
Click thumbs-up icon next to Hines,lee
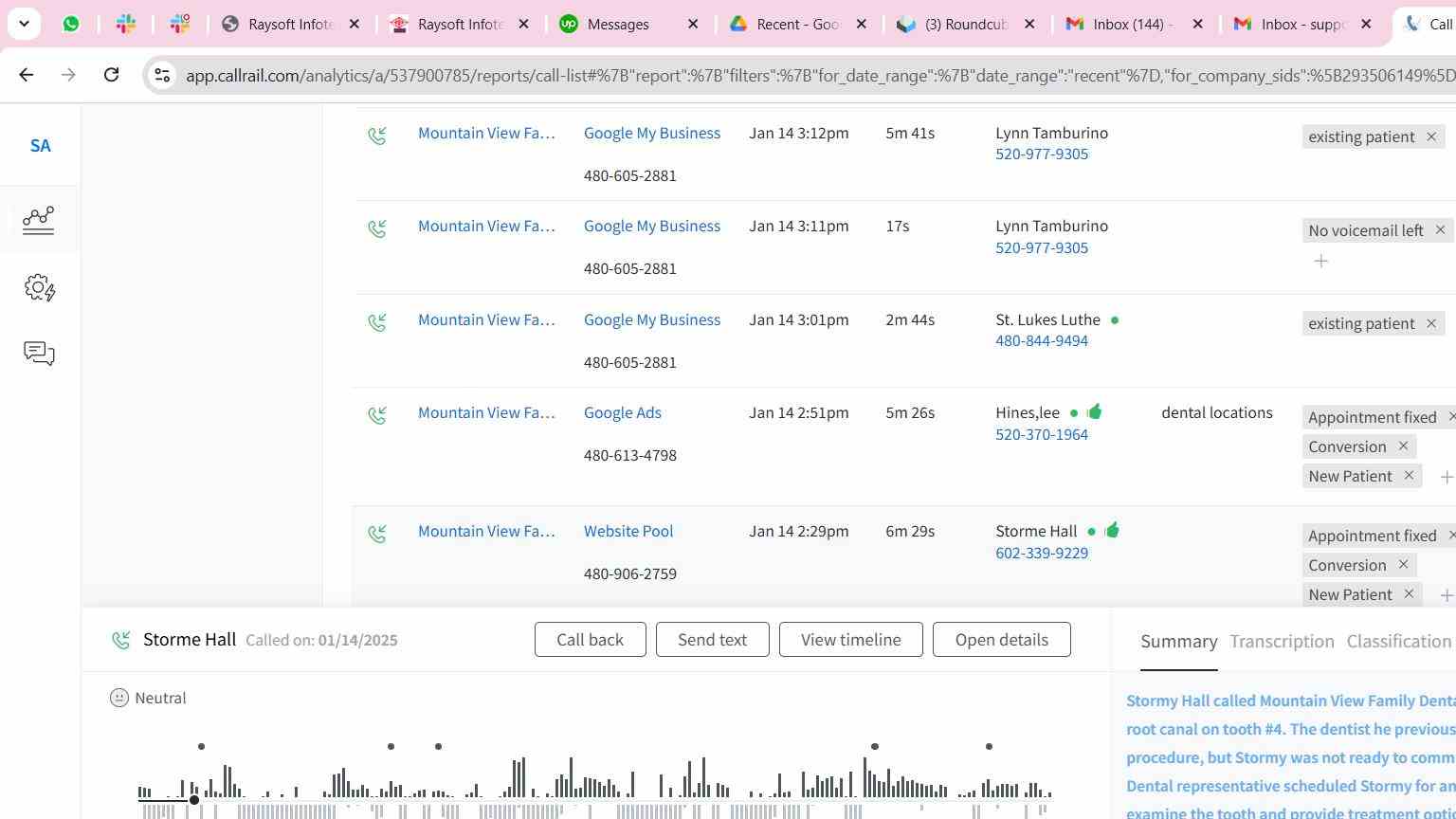click(x=1095, y=411)
